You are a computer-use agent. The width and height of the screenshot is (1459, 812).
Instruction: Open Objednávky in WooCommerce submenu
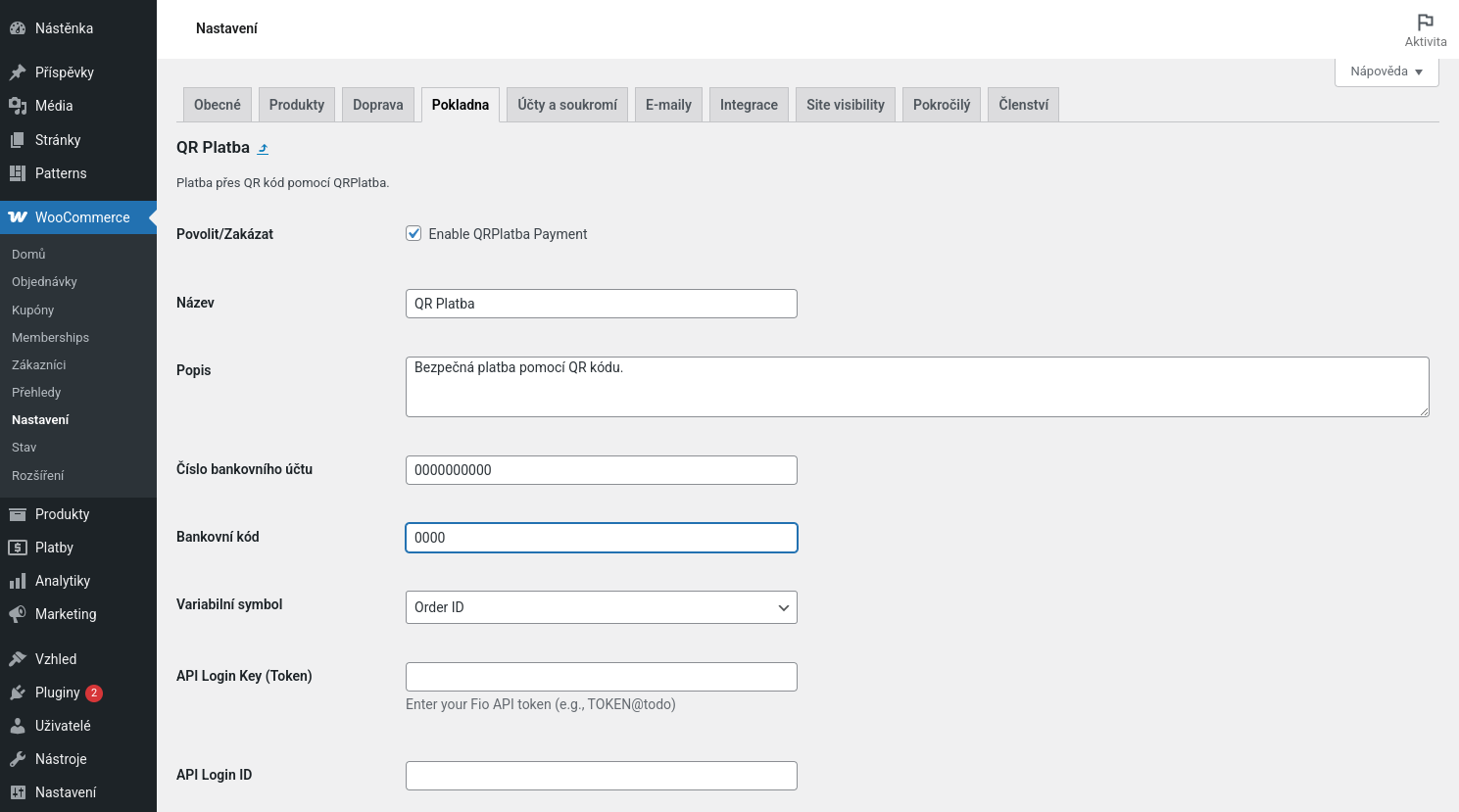point(44,281)
